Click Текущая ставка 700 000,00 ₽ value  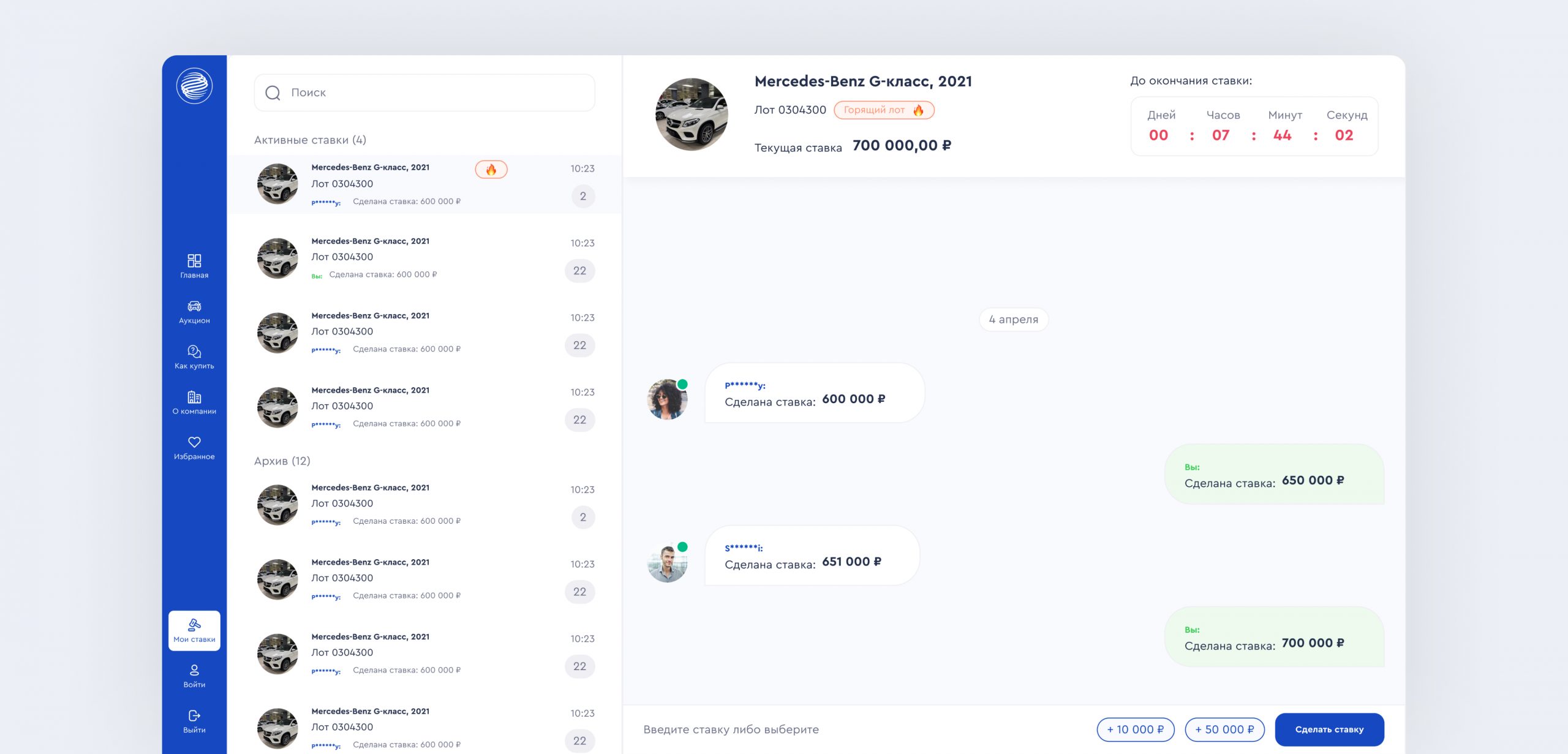[902, 146]
